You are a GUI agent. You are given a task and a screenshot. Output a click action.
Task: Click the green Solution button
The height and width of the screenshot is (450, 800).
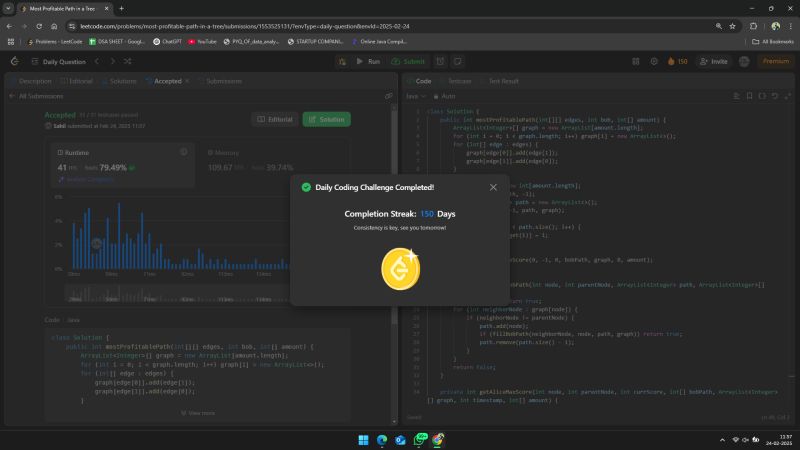[x=327, y=119]
